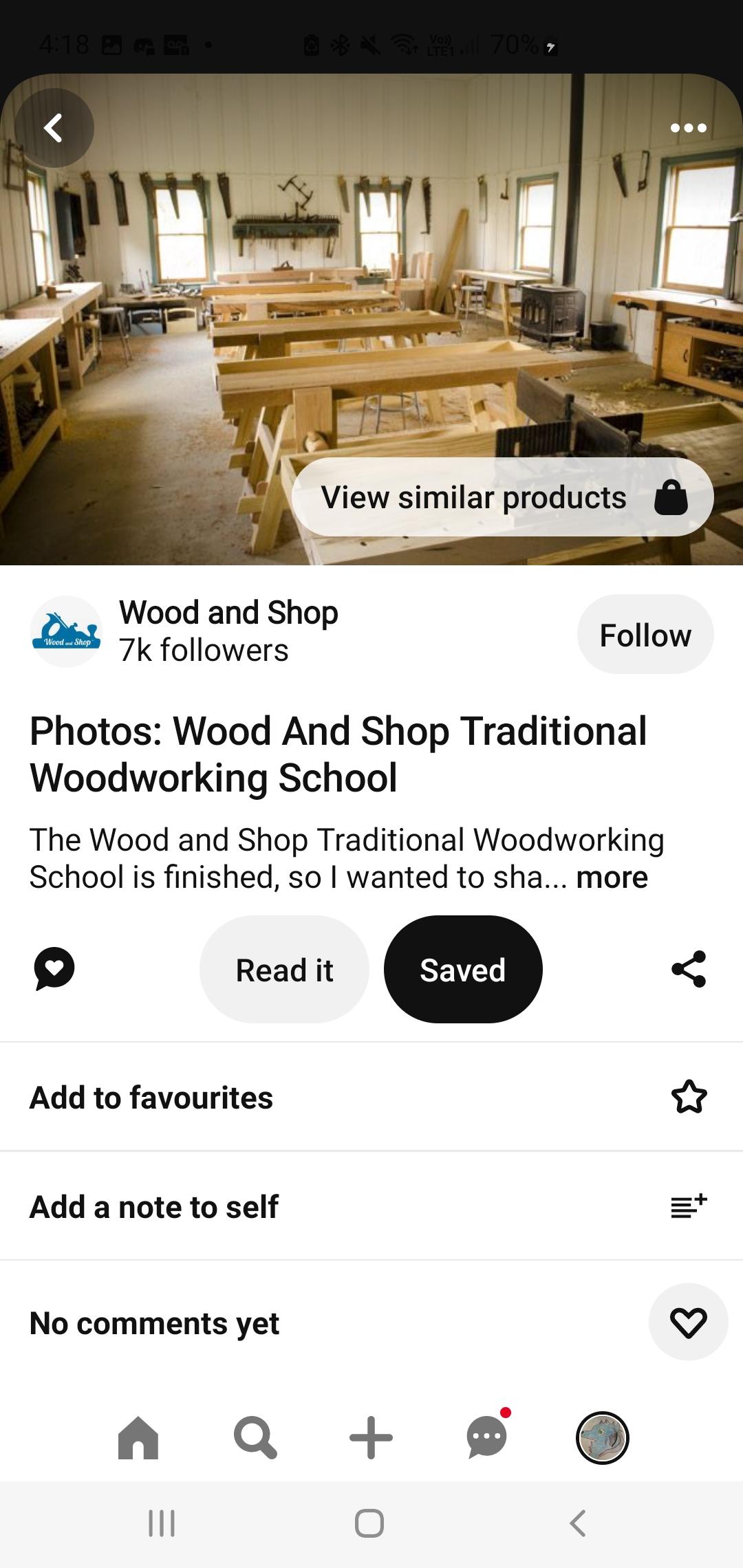Tap the star icon for favourites

pos(689,1097)
